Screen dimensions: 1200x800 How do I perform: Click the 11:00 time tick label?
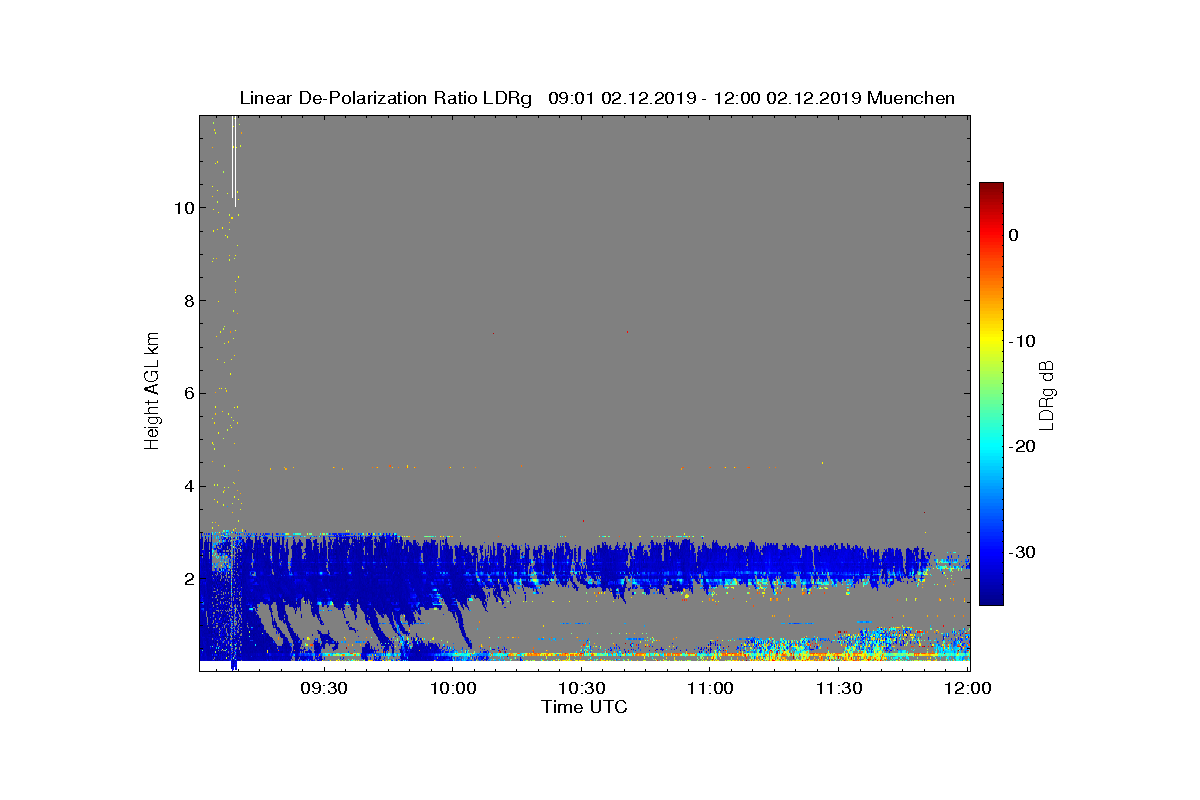(711, 688)
